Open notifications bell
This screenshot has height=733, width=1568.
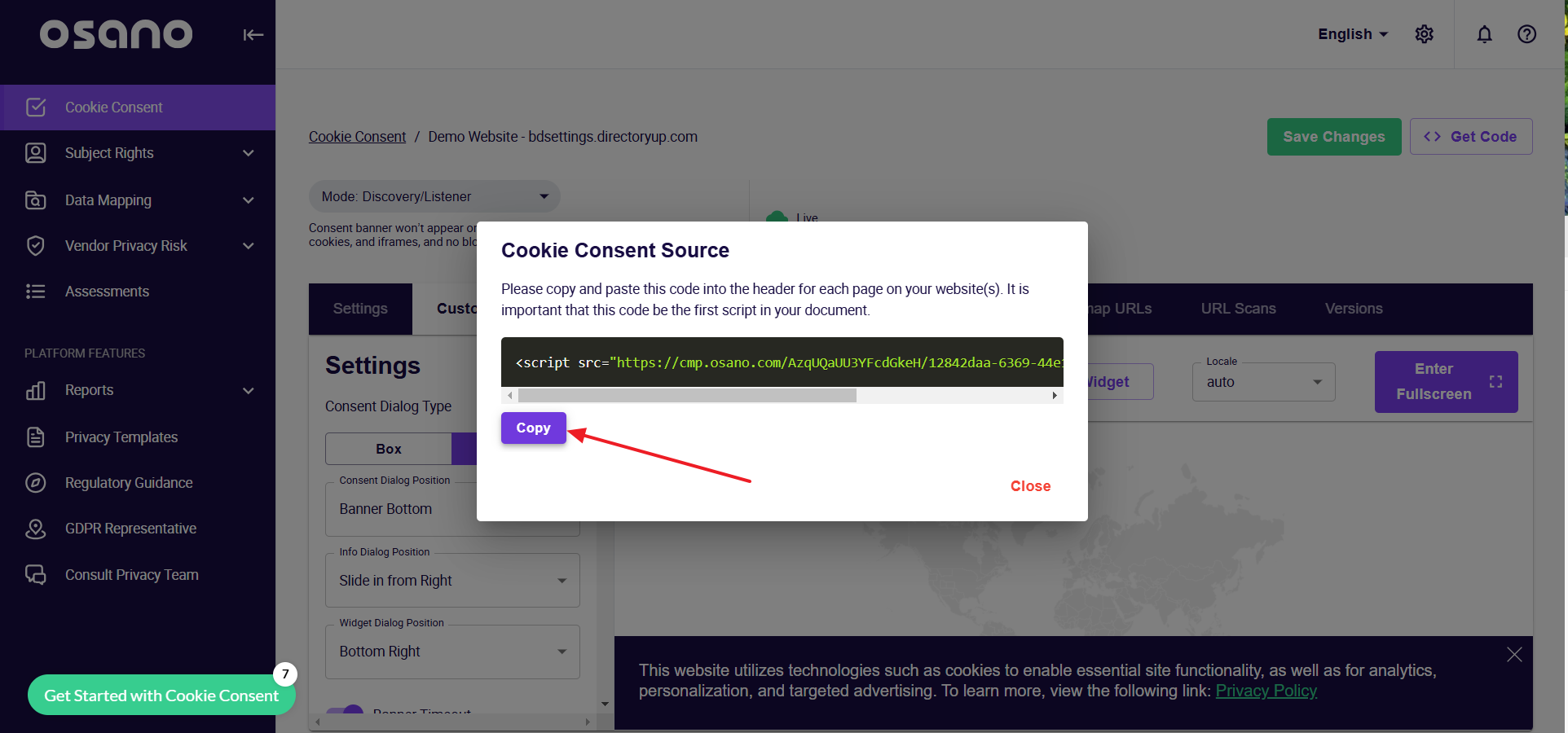pos(1485,34)
